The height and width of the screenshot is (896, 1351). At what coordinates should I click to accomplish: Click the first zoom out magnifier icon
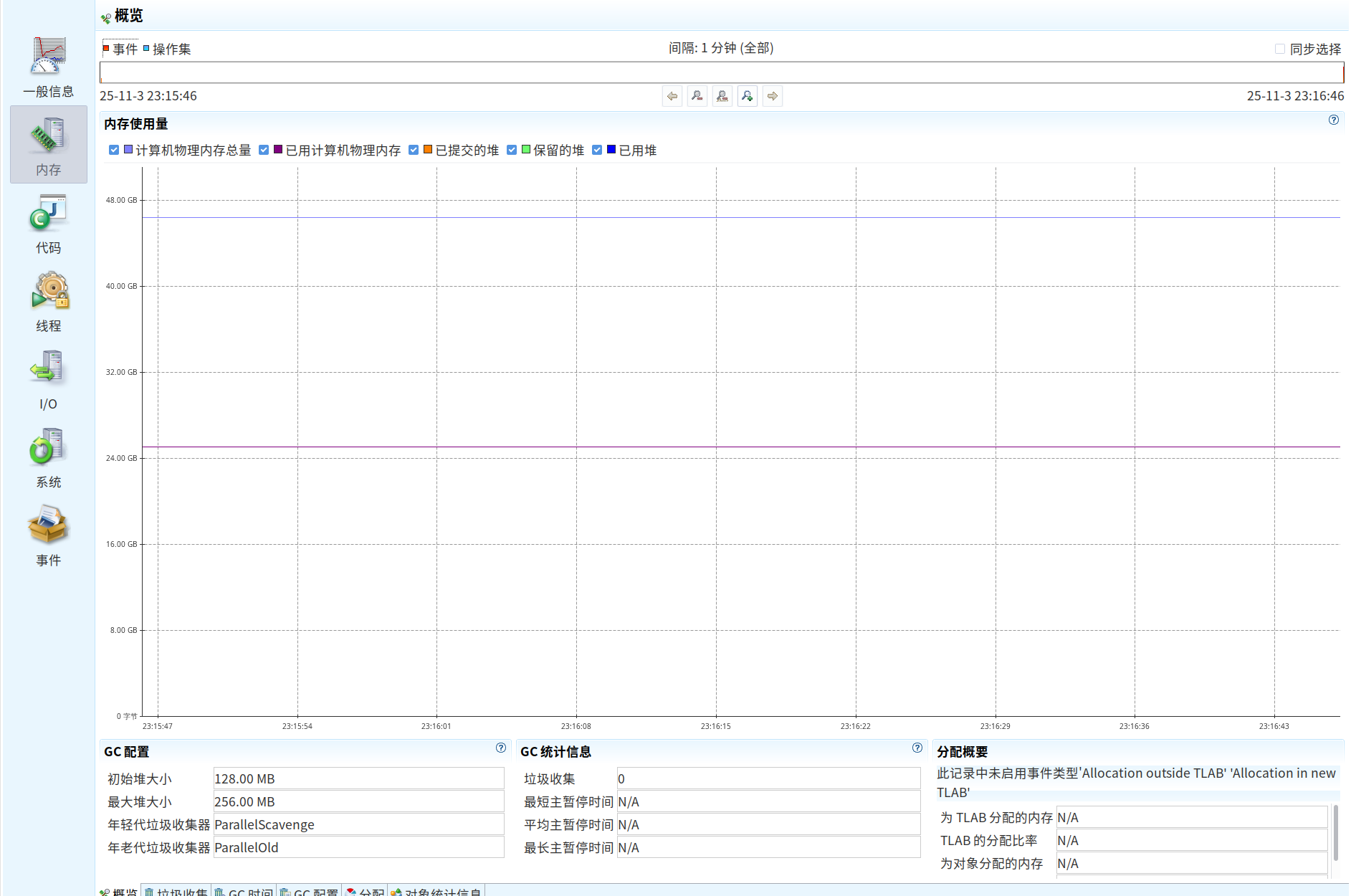[x=697, y=96]
